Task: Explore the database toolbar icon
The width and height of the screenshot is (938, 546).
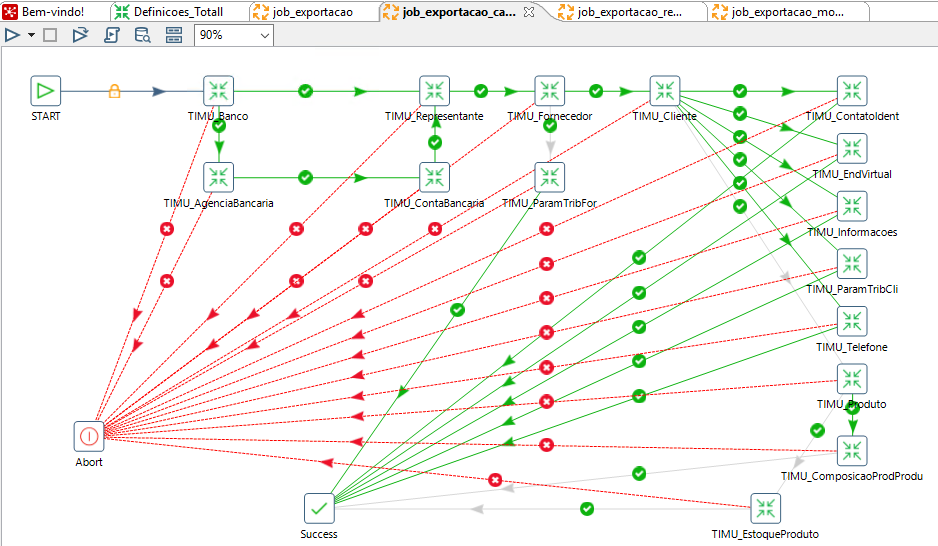Action: pos(142,35)
